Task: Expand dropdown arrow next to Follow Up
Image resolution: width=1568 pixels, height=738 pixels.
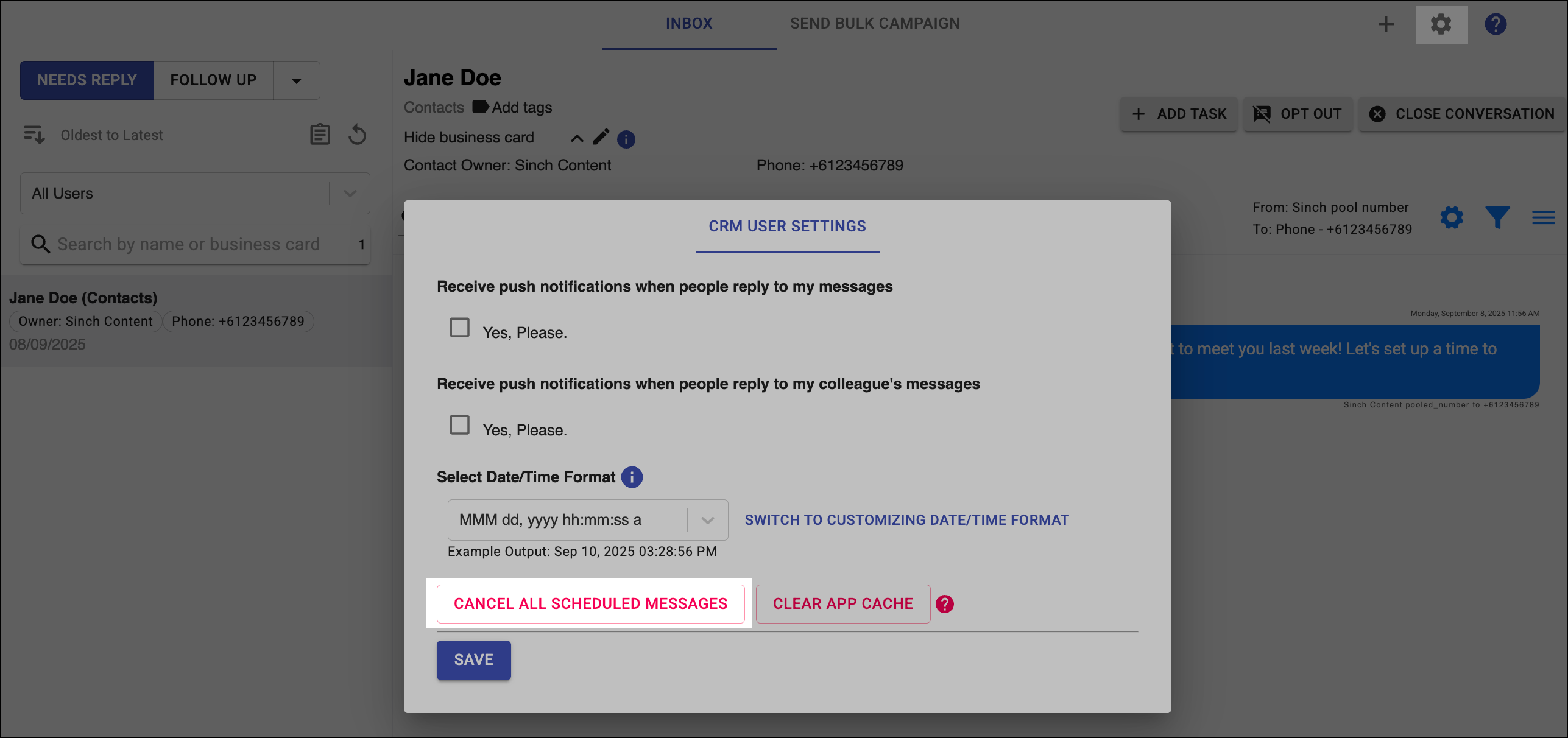Action: [x=296, y=80]
